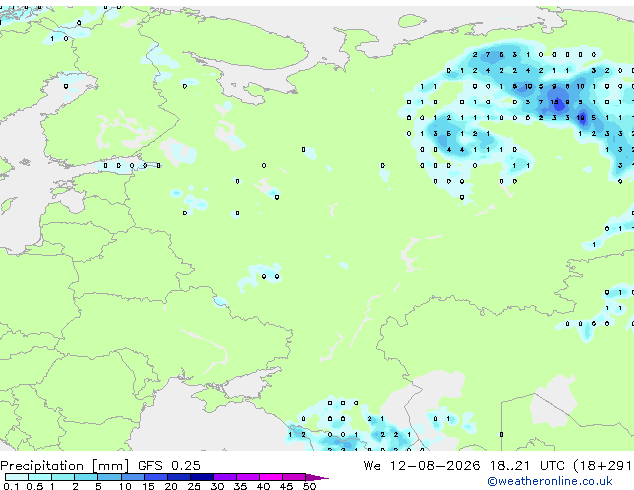Click the 'Precipitation [mm]' title text
The image size is (634, 490).
(x=65, y=466)
